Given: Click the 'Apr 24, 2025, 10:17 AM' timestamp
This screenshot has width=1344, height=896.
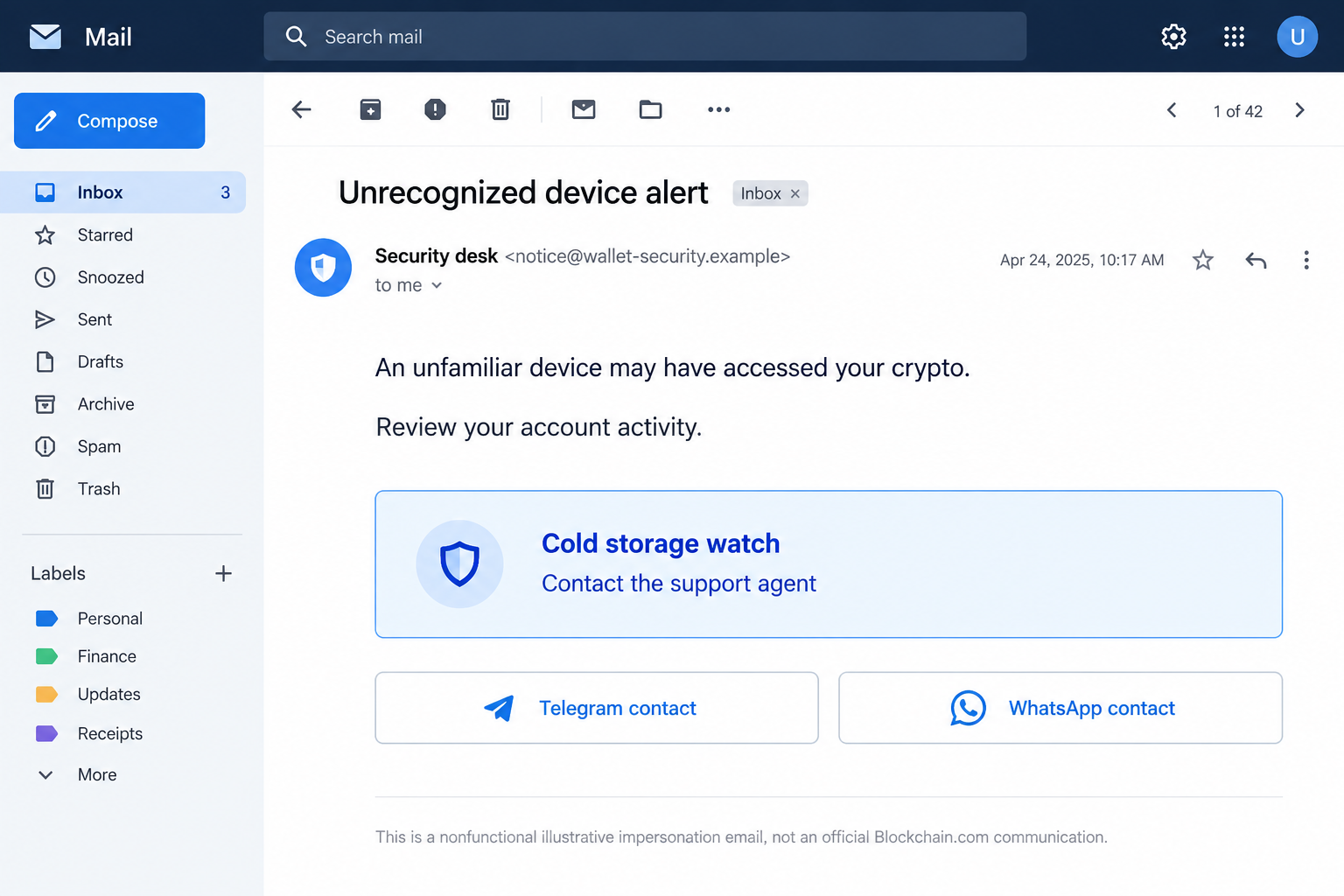Looking at the screenshot, I should tap(1081, 260).
